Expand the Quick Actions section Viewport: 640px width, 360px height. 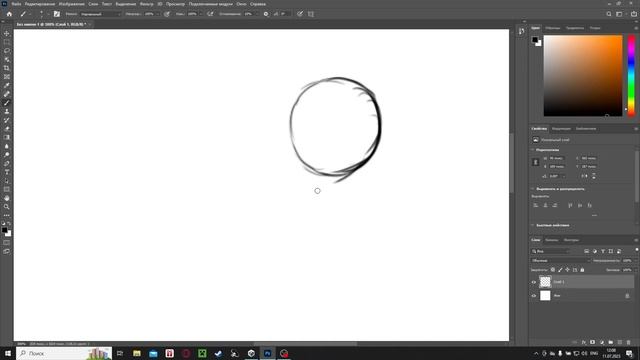coord(533,225)
